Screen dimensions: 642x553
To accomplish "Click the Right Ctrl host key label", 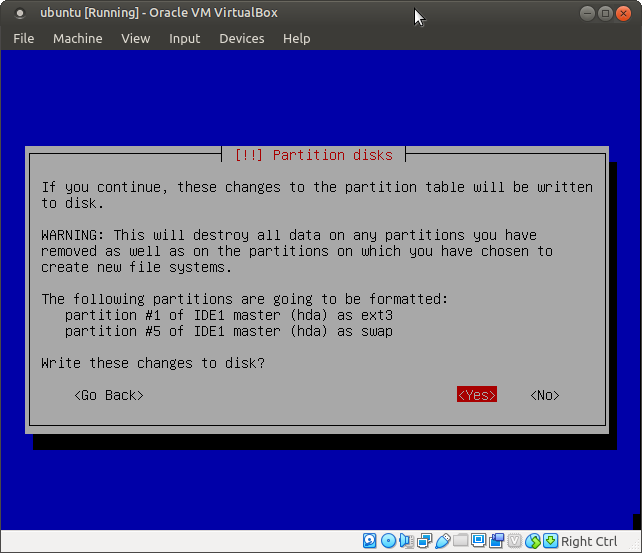I will [x=589, y=541].
